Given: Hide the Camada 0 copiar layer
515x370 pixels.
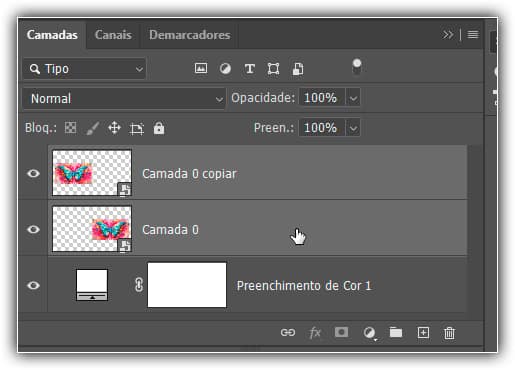Looking at the screenshot, I should 33,173.
